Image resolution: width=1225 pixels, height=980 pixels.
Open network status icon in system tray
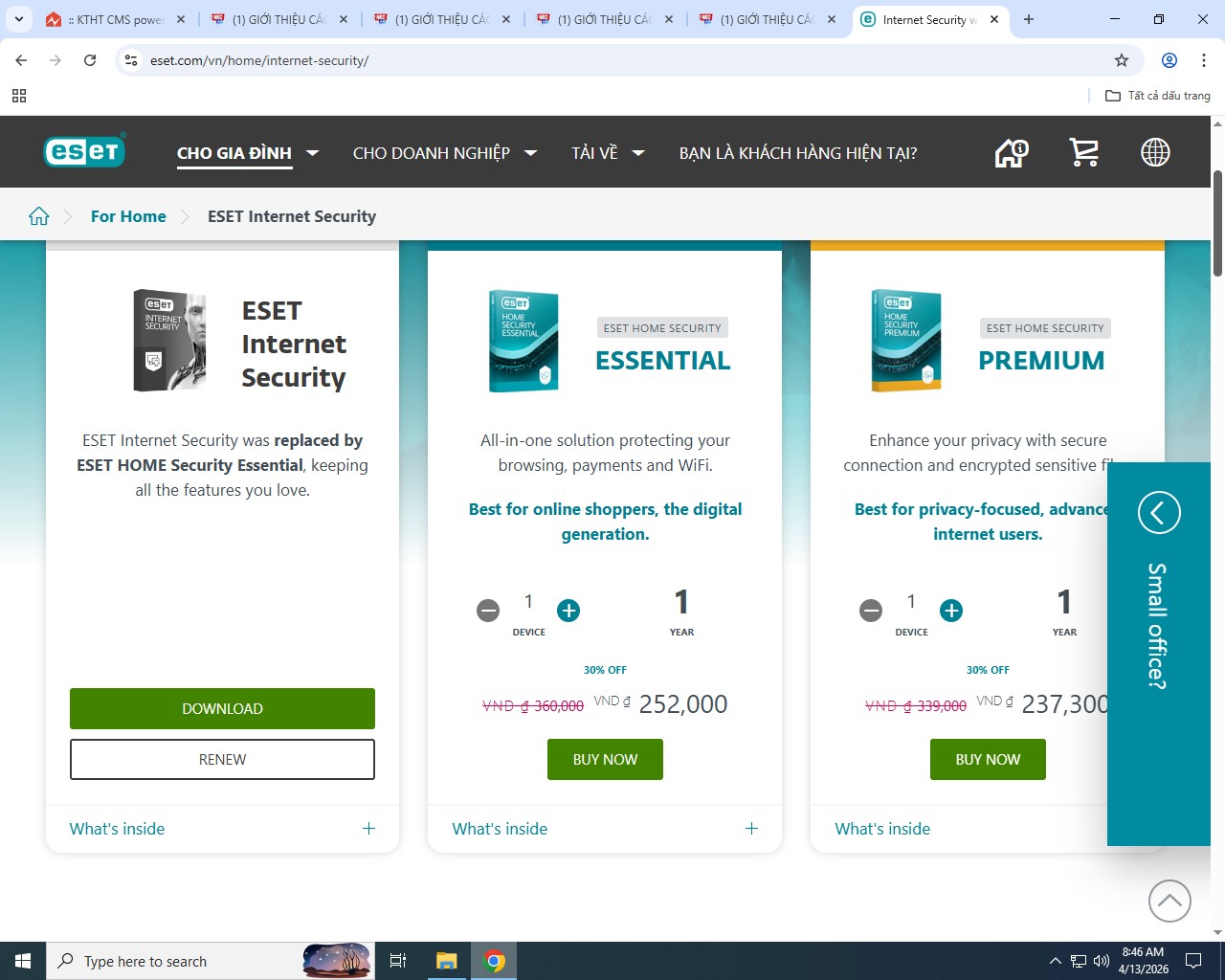coord(1079,961)
